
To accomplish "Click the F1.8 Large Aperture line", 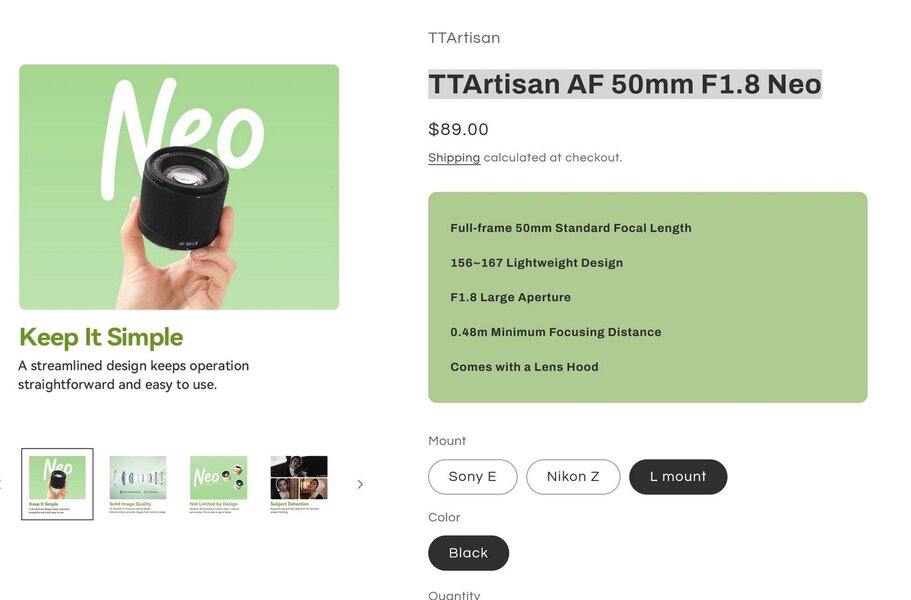I will click(510, 297).
